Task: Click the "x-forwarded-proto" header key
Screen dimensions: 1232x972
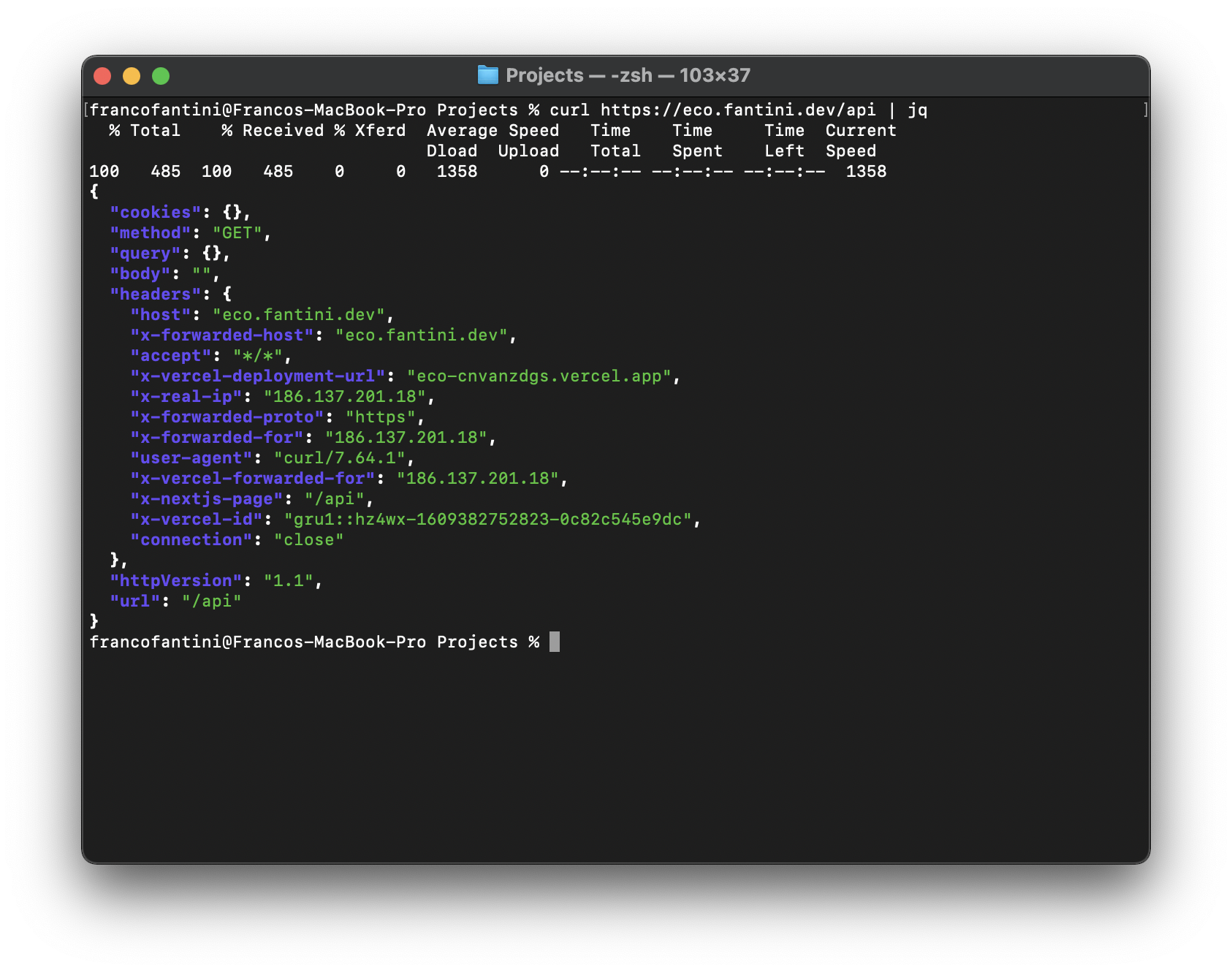Action: (227, 417)
